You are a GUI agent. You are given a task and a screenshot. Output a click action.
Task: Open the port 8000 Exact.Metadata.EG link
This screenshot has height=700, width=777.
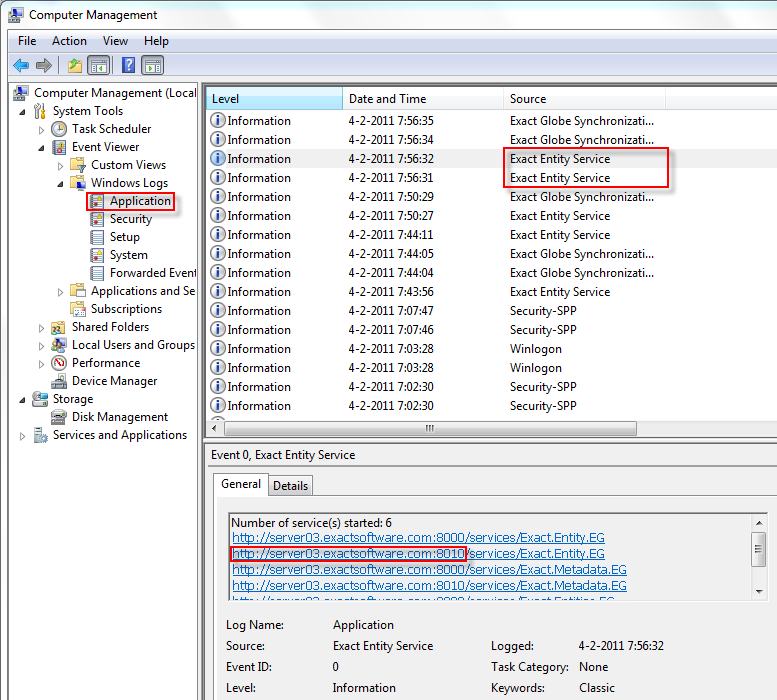coord(429,570)
